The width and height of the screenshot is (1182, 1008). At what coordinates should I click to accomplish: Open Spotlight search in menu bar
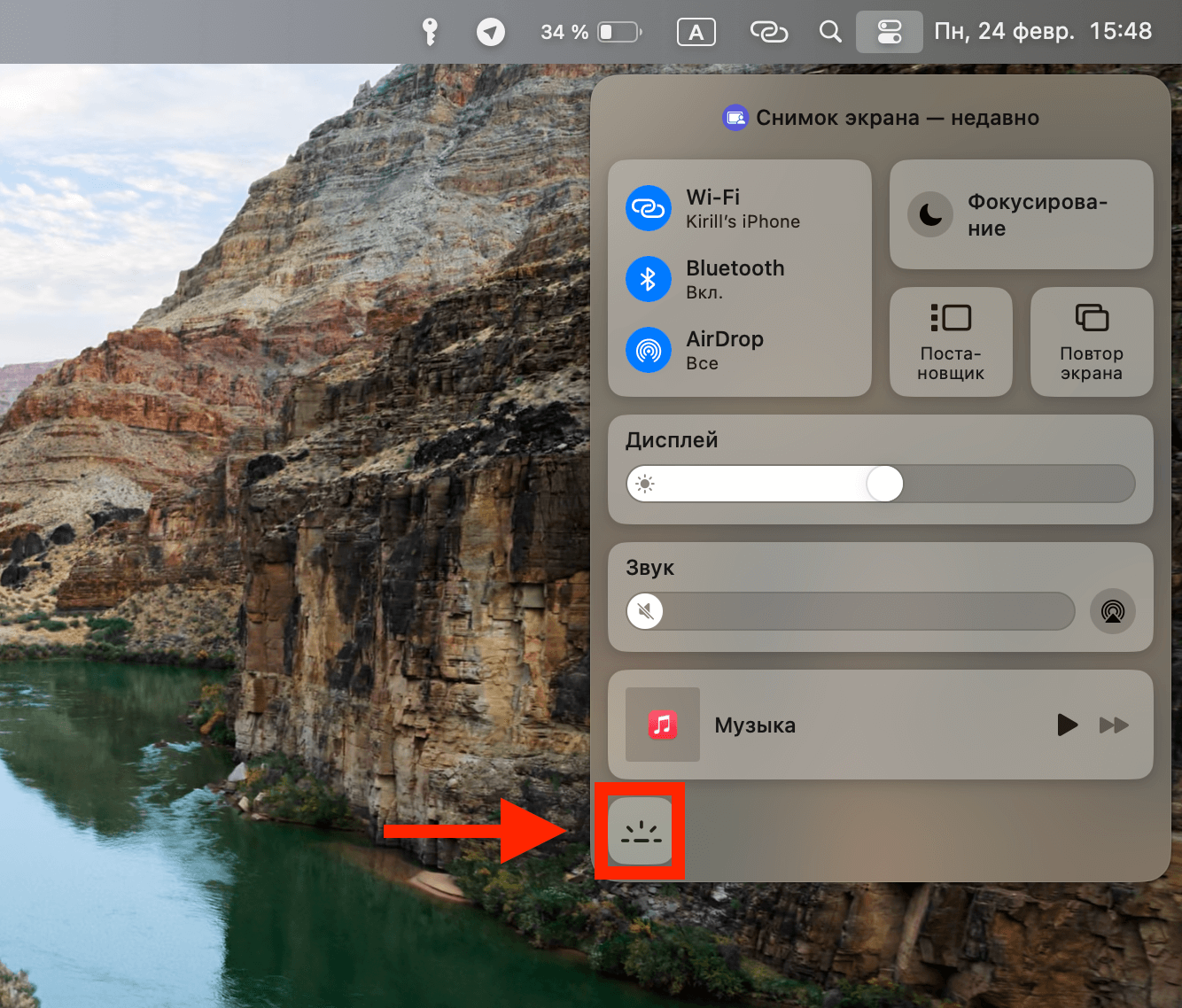pyautogui.click(x=830, y=32)
